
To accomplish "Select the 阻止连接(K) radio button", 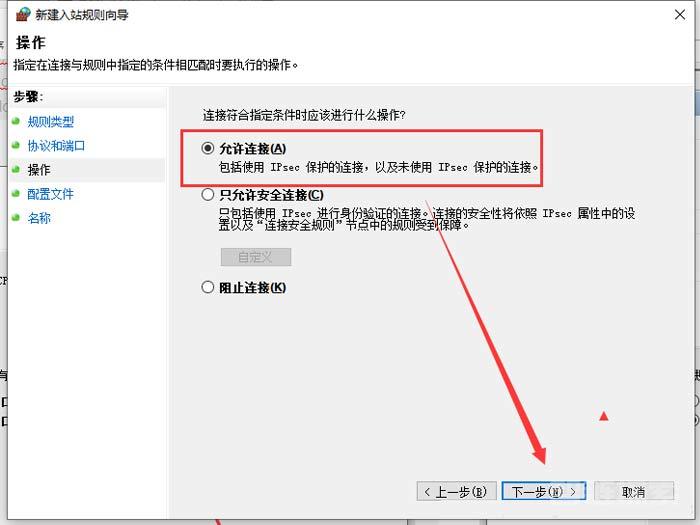I will click(x=208, y=287).
